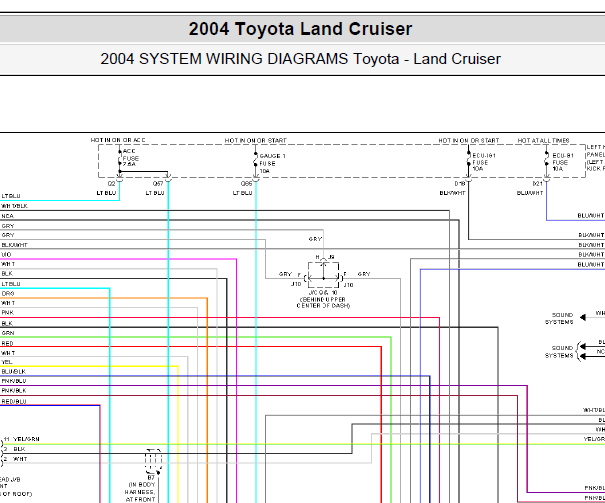The width and height of the screenshot is (605, 503).
Task: Click the PNK/BLU label on purple wire
Action: [14, 381]
